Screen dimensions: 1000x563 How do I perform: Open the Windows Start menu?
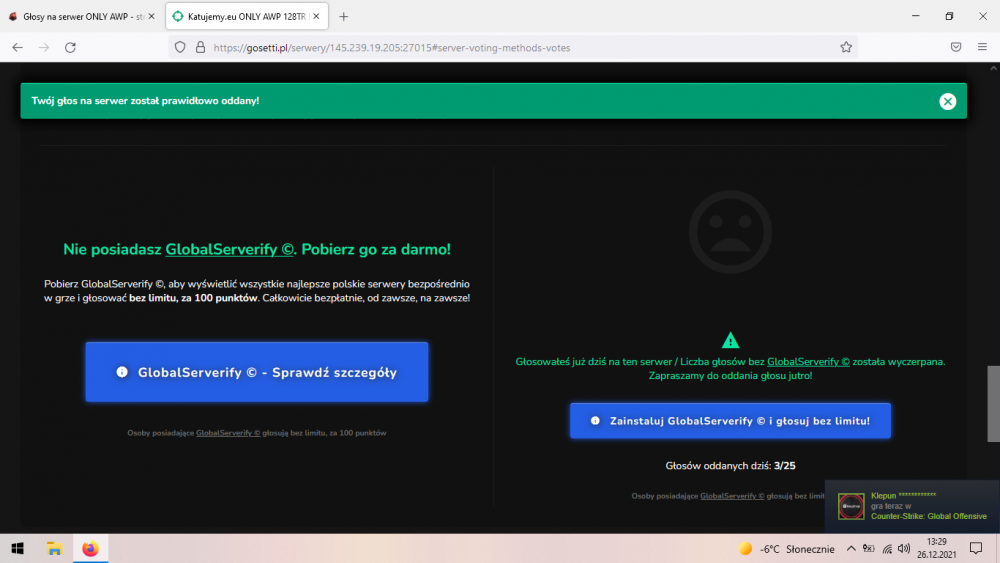click(18, 548)
